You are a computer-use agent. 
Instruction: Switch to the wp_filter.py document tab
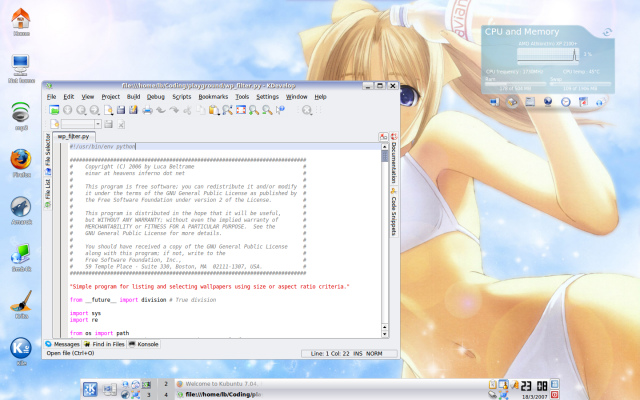pyautogui.click(x=71, y=135)
